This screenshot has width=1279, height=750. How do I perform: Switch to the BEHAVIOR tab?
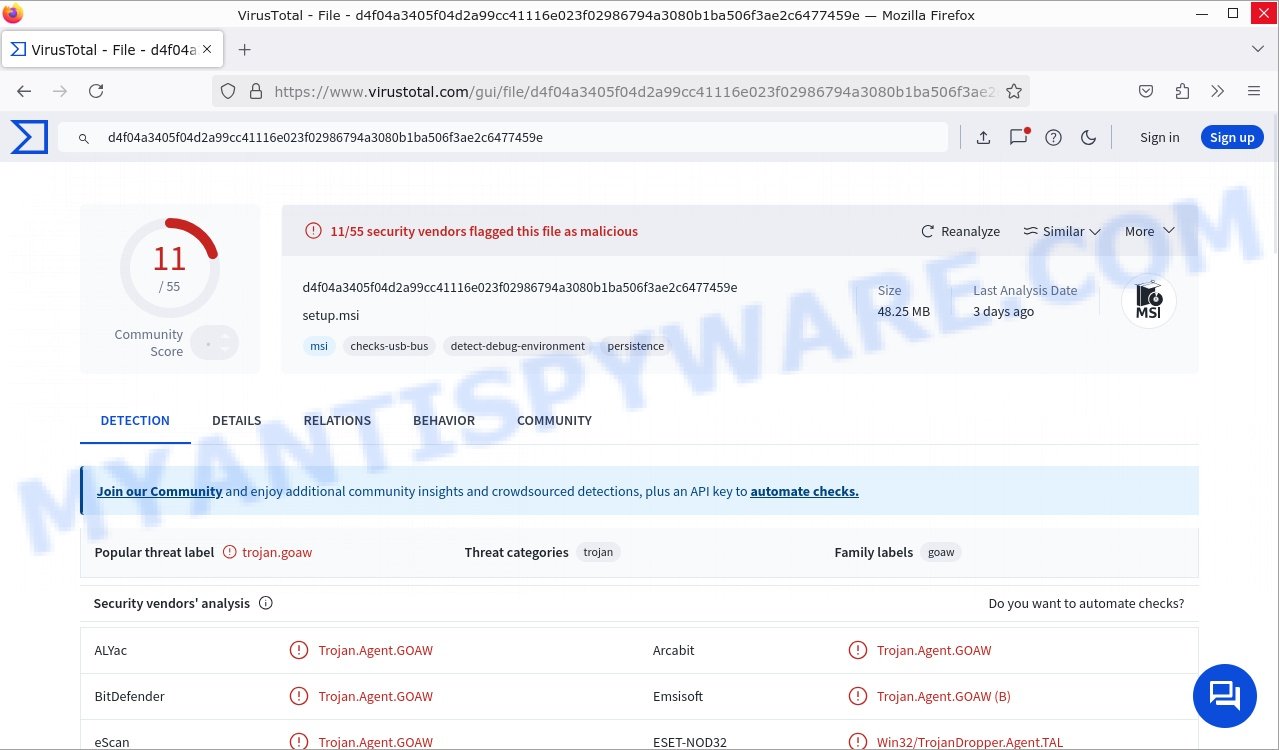(x=444, y=421)
